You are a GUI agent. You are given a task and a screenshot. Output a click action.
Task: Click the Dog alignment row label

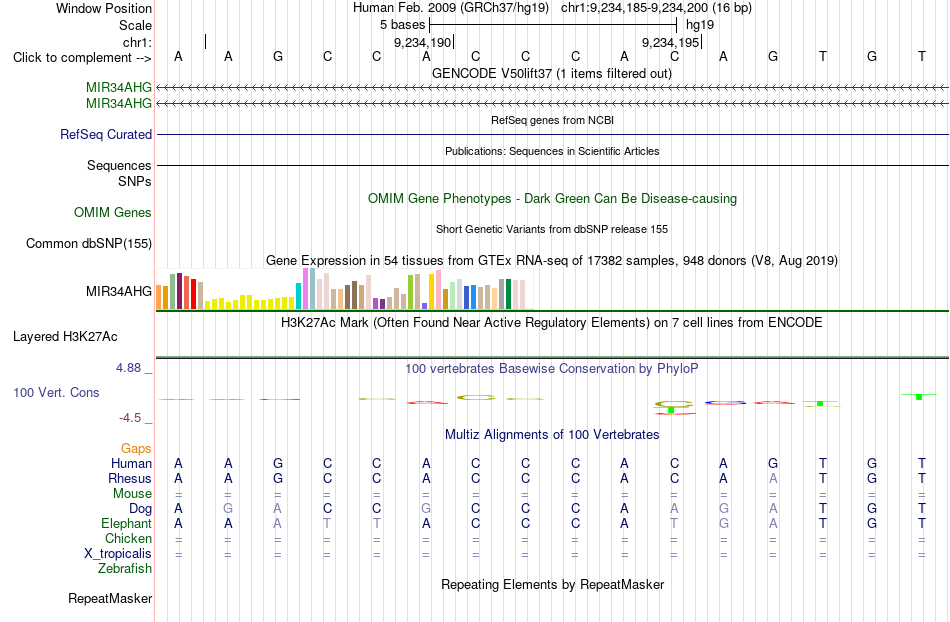(x=140, y=509)
